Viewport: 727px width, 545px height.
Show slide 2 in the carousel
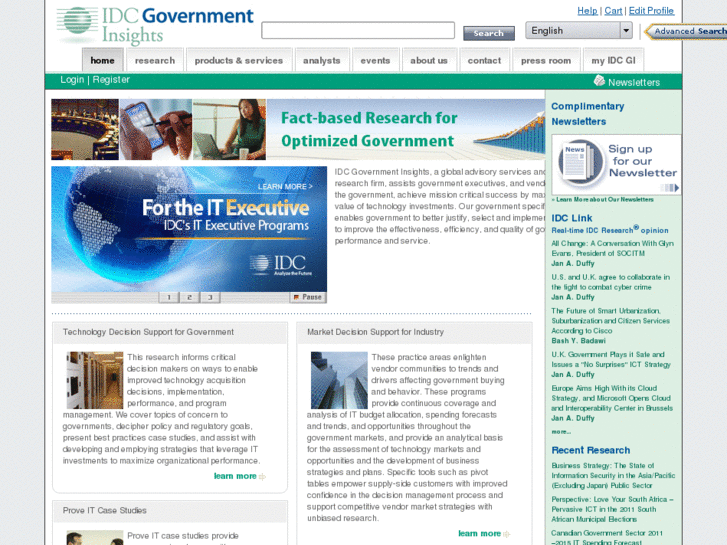click(189, 297)
